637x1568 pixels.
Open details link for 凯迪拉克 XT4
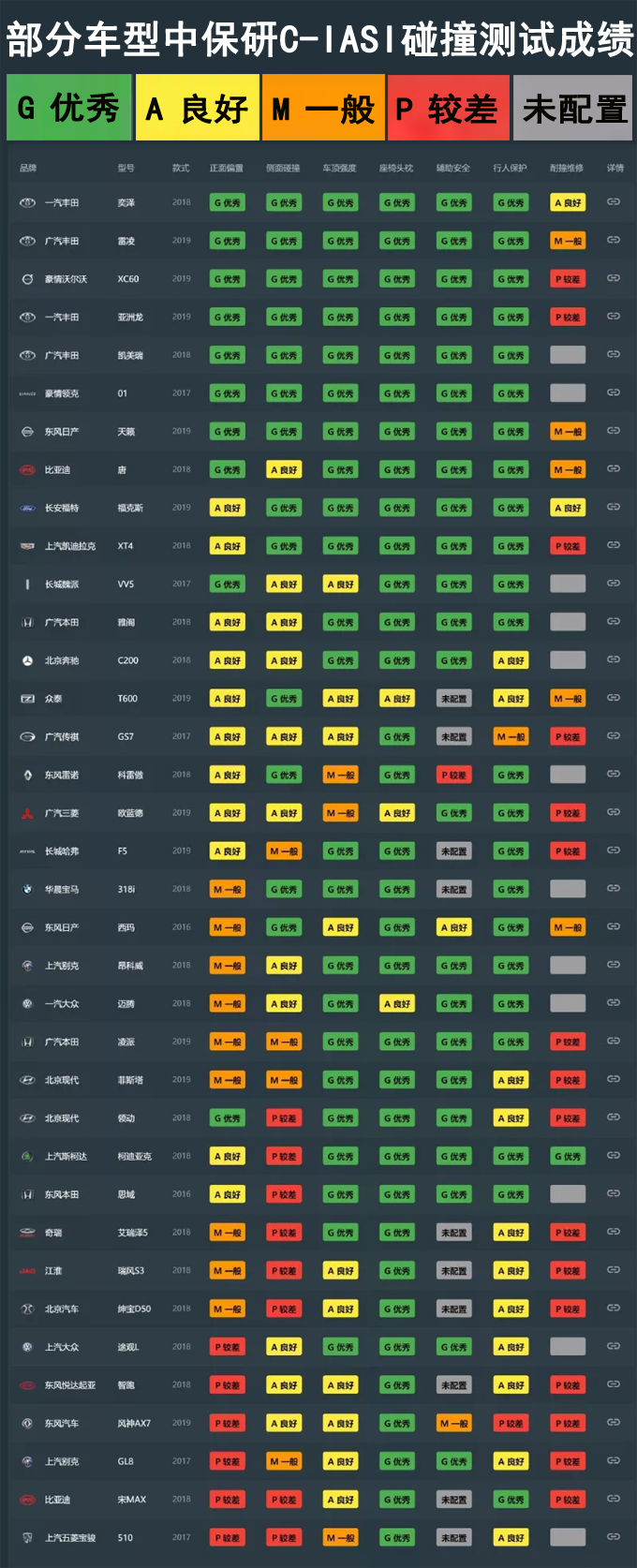tap(614, 545)
